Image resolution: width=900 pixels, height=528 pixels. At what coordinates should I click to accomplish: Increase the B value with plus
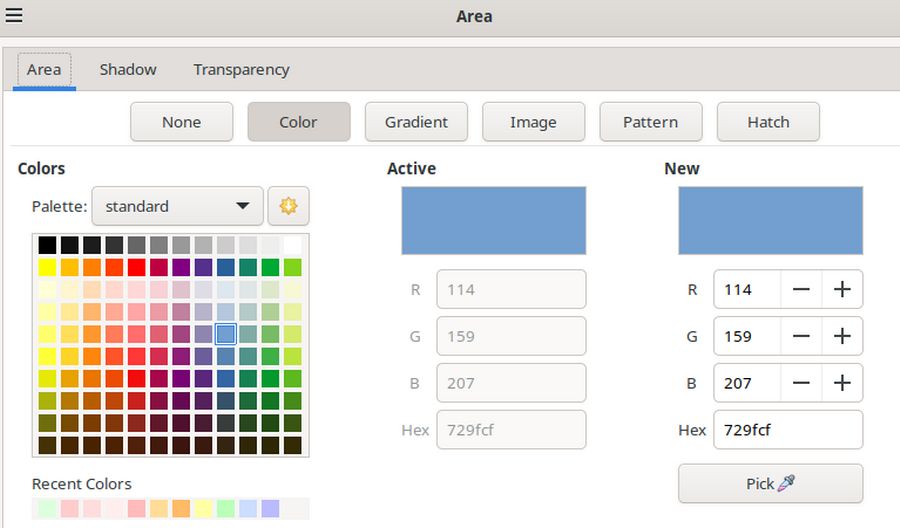(842, 383)
